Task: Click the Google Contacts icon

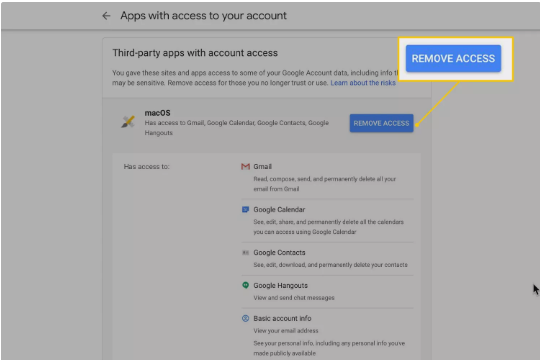Action: tap(245, 253)
